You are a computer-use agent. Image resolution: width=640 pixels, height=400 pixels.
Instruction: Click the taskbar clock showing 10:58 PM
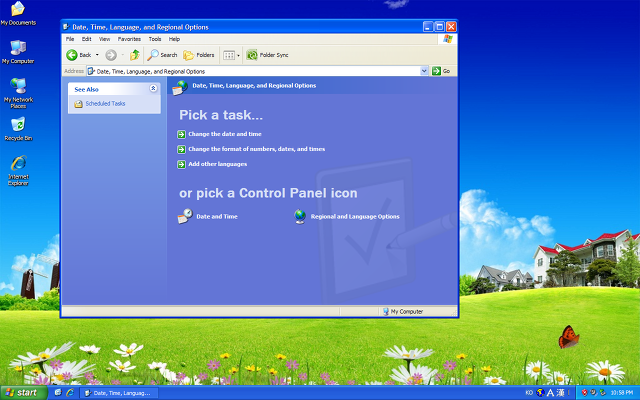click(x=622, y=393)
